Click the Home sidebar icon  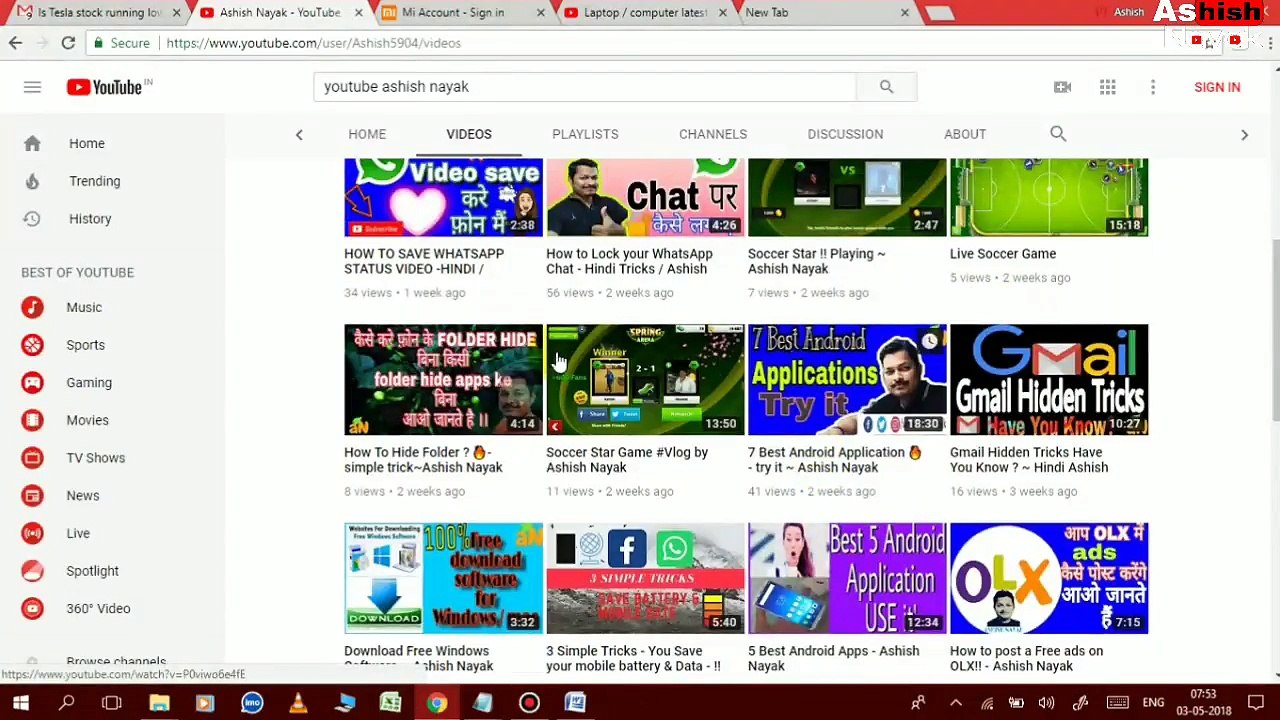click(x=32, y=143)
